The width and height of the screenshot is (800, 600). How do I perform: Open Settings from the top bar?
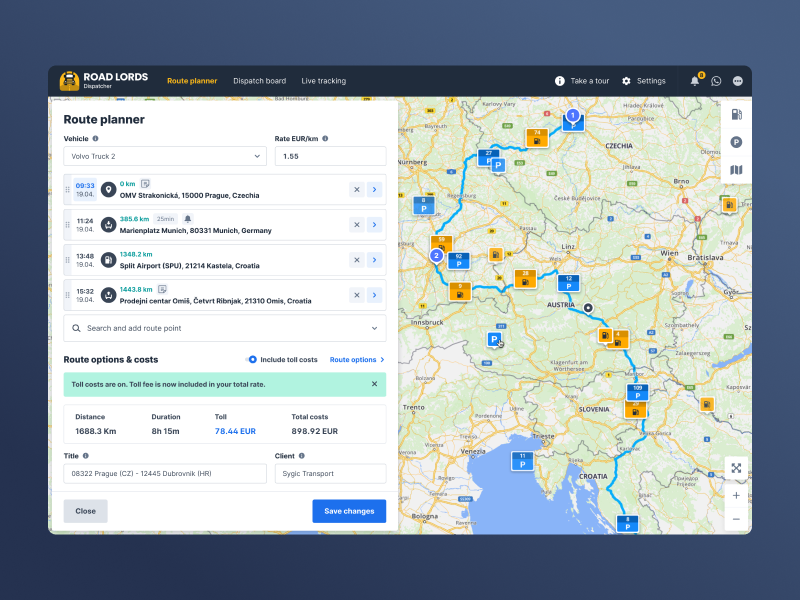[643, 81]
